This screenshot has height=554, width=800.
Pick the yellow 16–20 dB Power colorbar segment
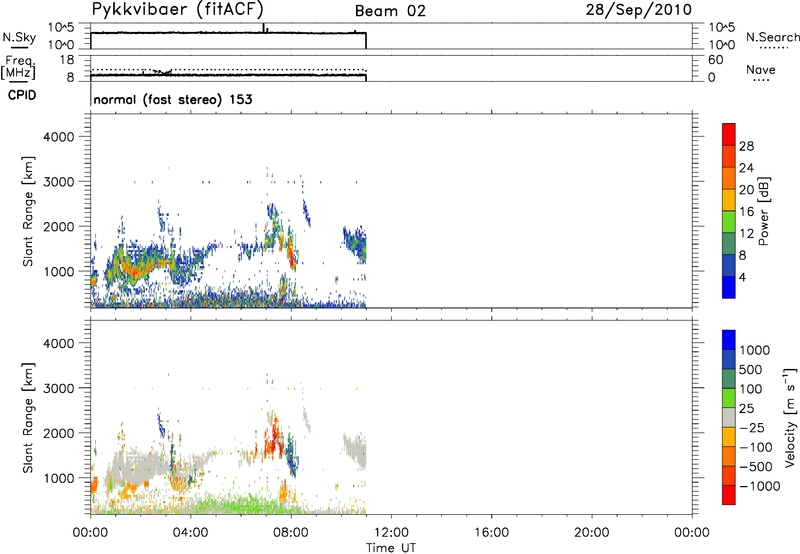pyautogui.click(x=729, y=199)
